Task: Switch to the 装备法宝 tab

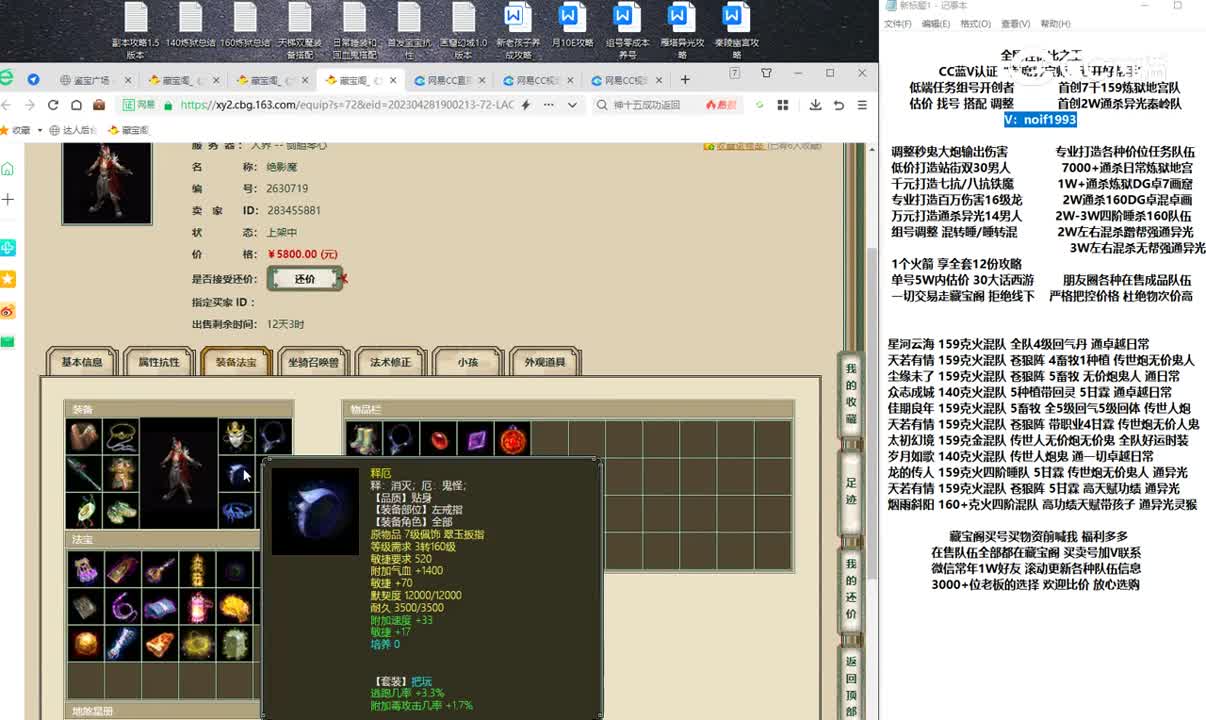Action: [x=236, y=362]
